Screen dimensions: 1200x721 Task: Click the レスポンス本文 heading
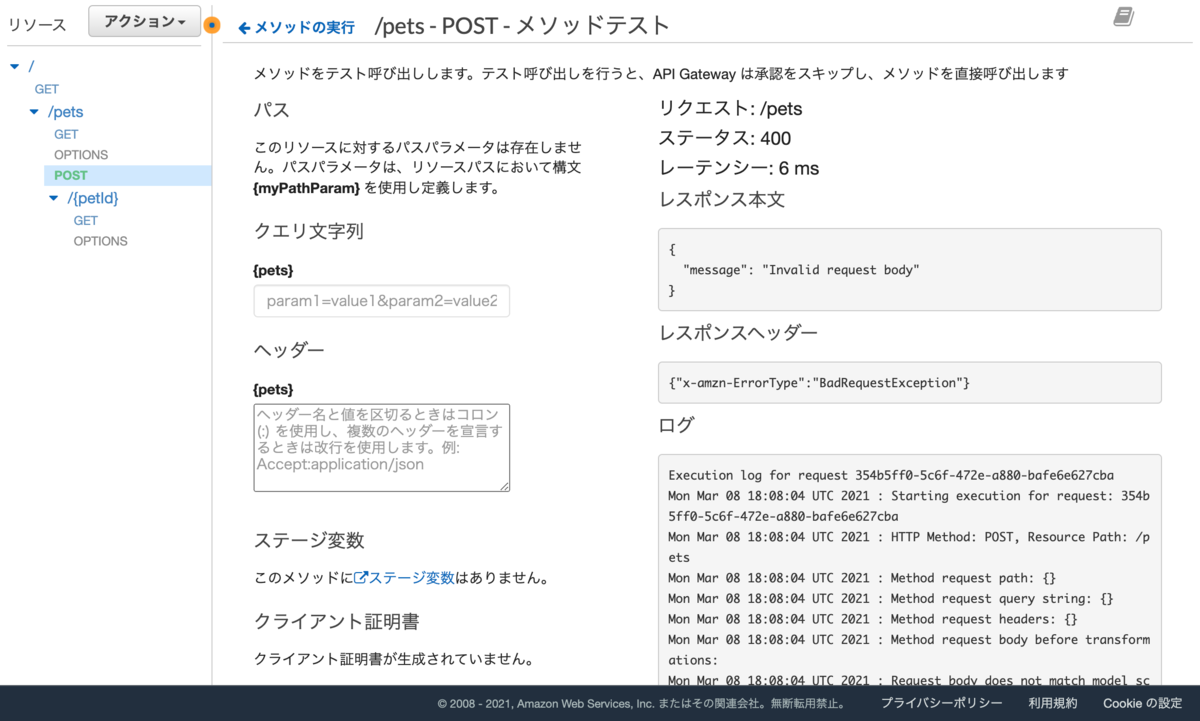[x=722, y=199]
